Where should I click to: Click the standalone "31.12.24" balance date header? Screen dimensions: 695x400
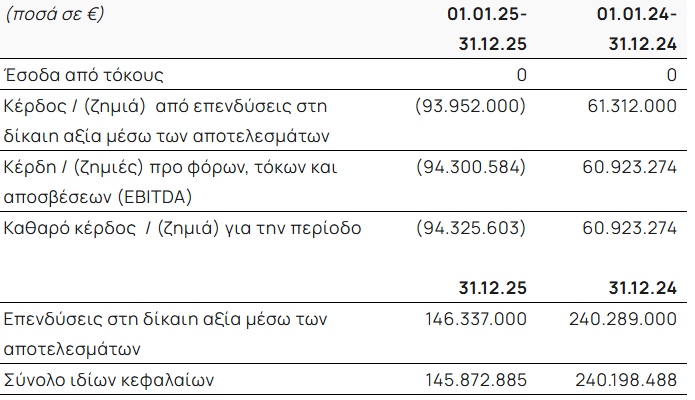[x=643, y=288]
